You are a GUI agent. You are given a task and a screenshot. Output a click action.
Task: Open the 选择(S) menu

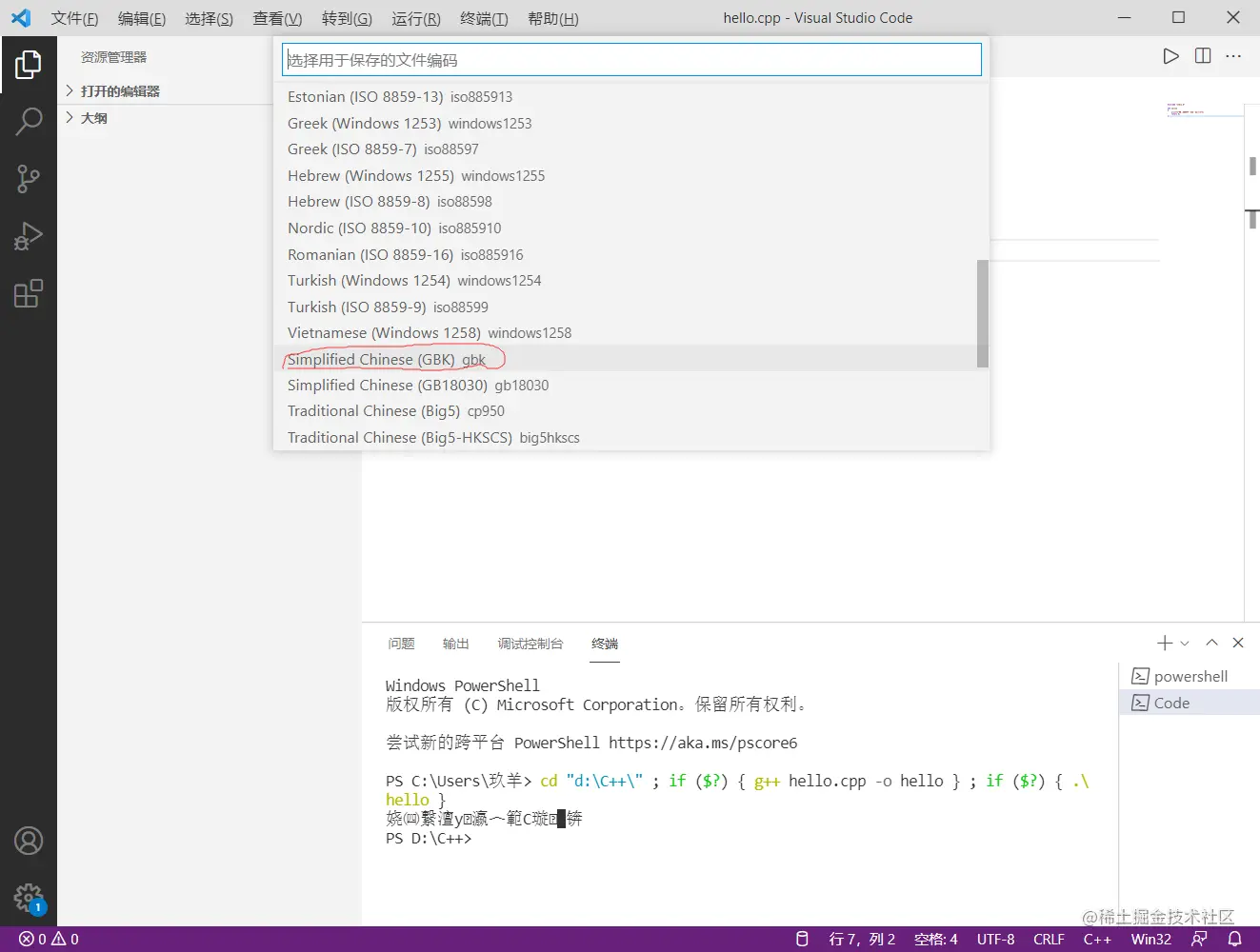tap(209, 18)
